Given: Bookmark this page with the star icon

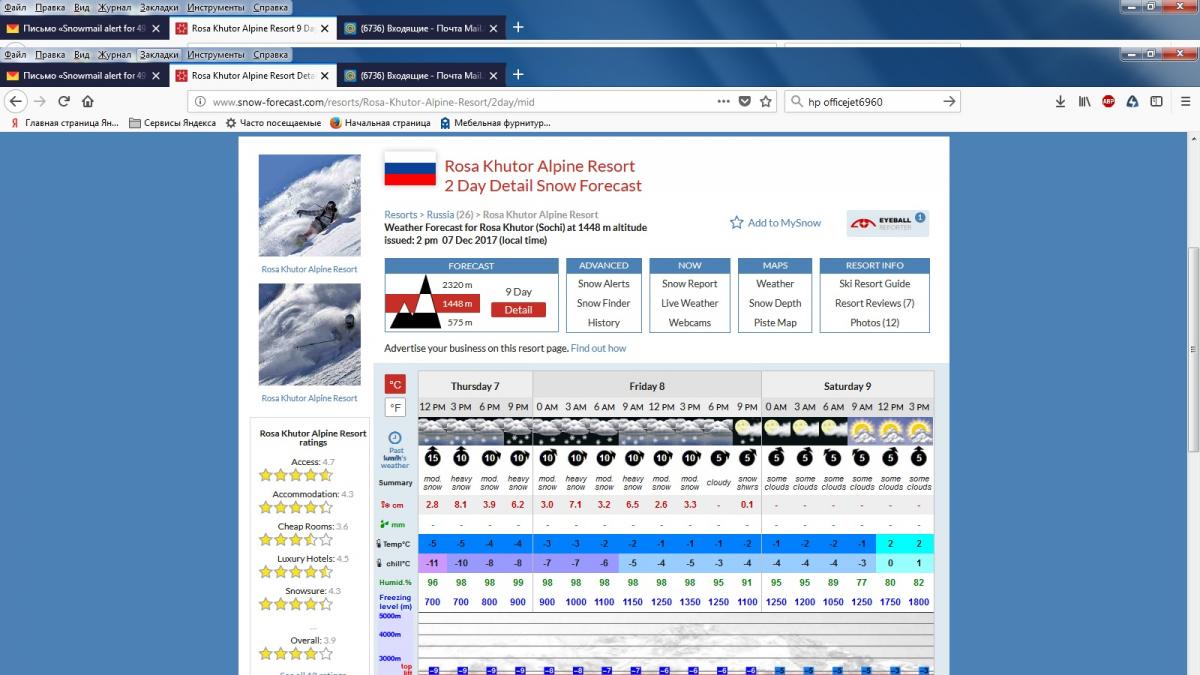Looking at the screenshot, I should point(766,101).
